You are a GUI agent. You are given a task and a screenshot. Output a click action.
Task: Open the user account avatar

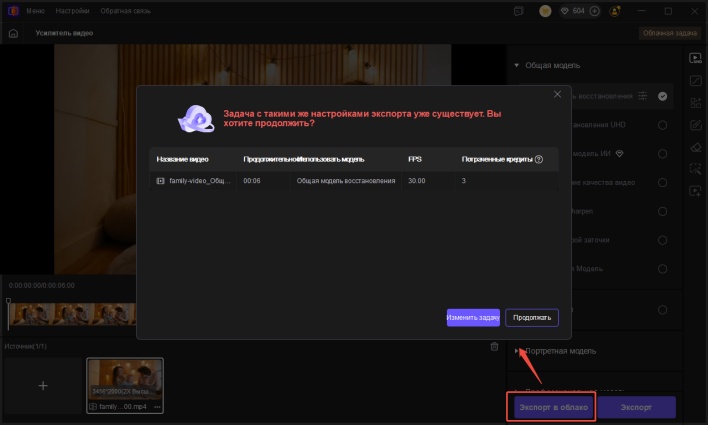coord(613,11)
